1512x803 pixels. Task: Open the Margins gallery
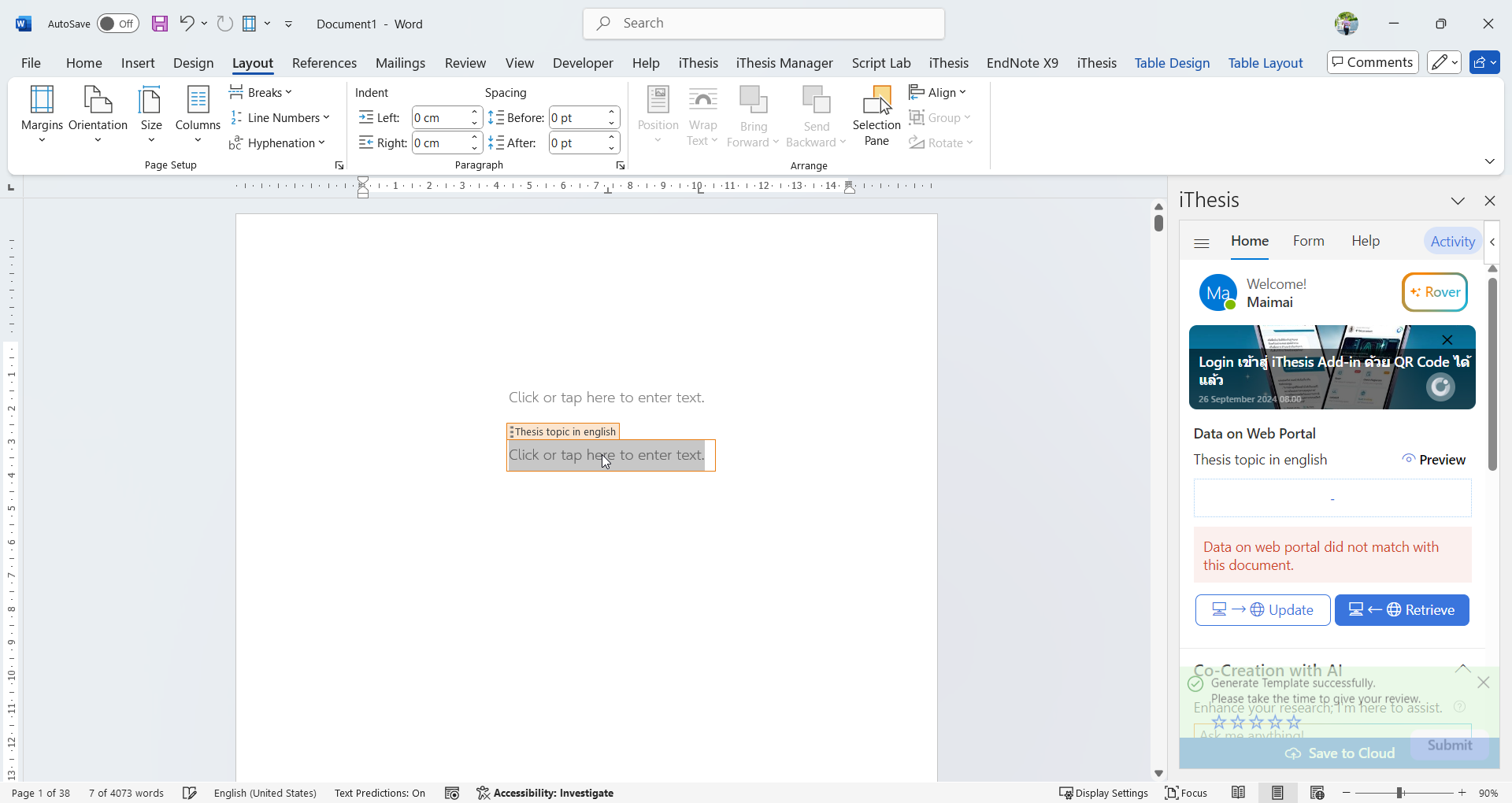pos(42,115)
